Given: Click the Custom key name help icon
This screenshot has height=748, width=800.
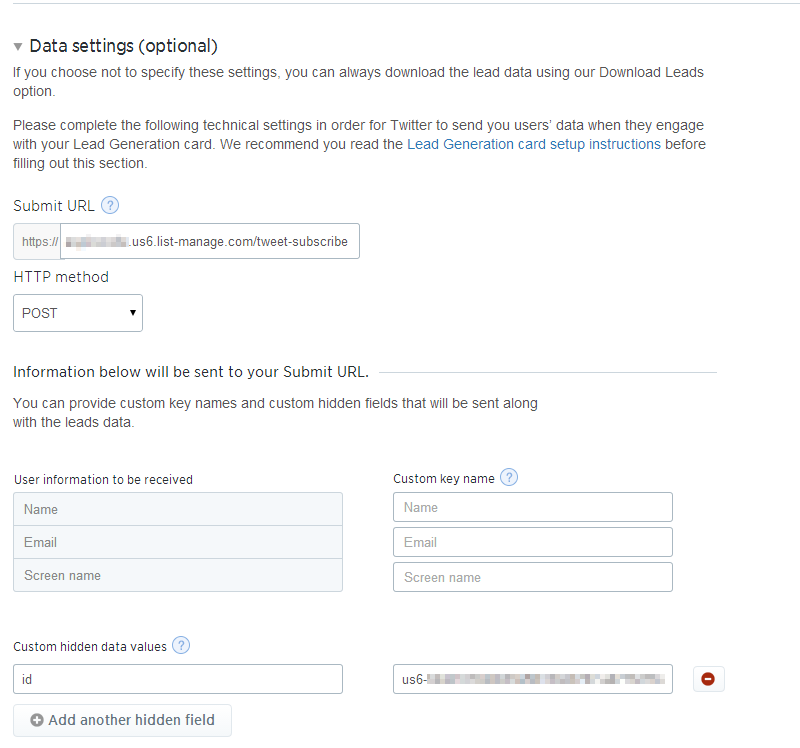Looking at the screenshot, I should pyautogui.click(x=509, y=478).
